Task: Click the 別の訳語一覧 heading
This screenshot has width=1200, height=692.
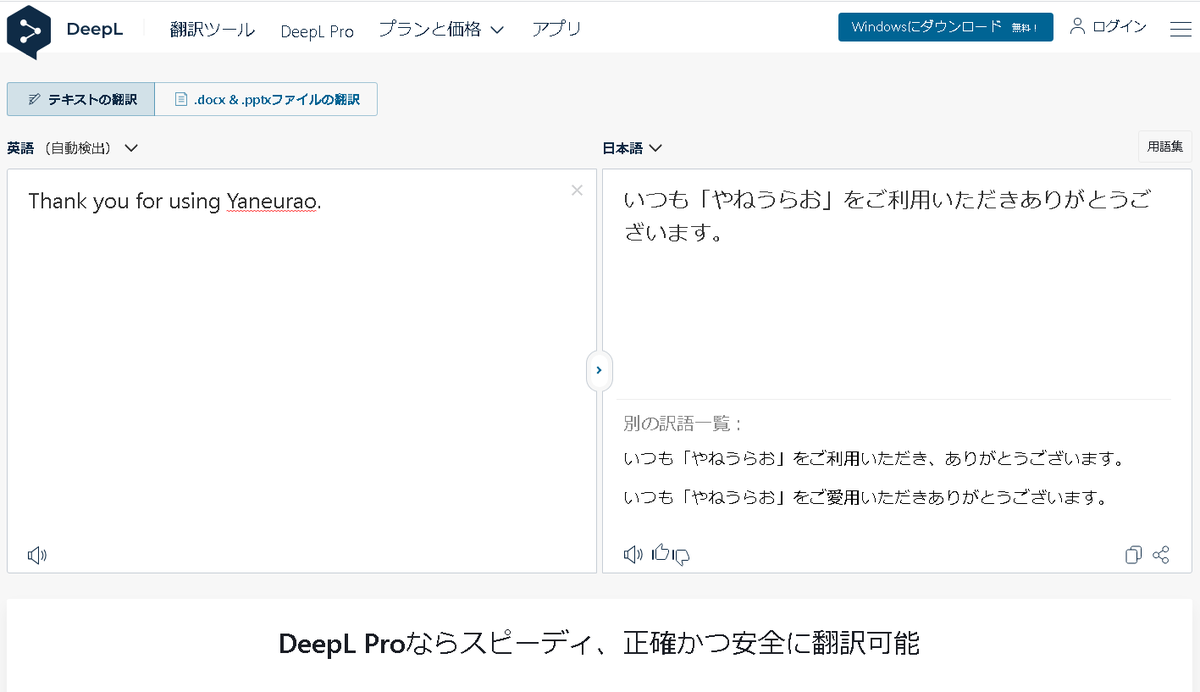Action: [x=683, y=423]
